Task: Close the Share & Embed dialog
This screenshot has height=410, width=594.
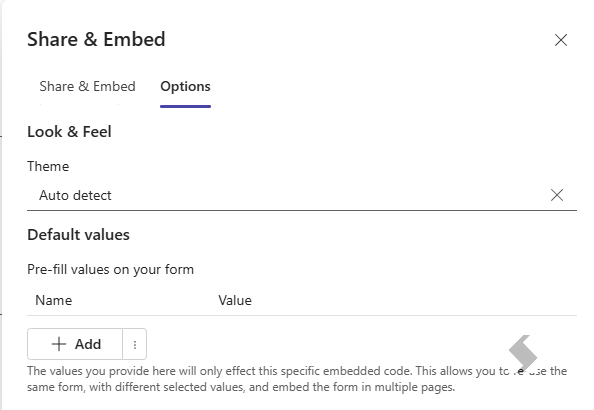Action: point(561,40)
